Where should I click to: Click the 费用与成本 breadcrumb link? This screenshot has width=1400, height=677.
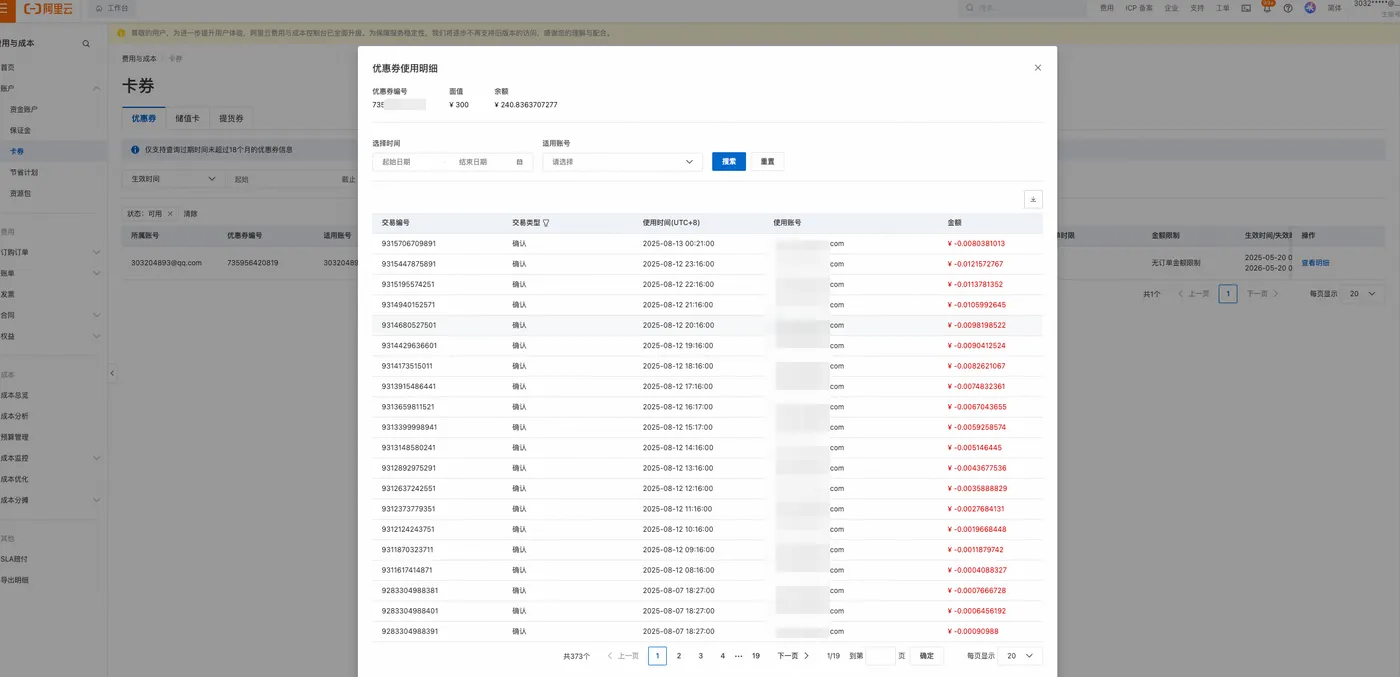point(139,59)
